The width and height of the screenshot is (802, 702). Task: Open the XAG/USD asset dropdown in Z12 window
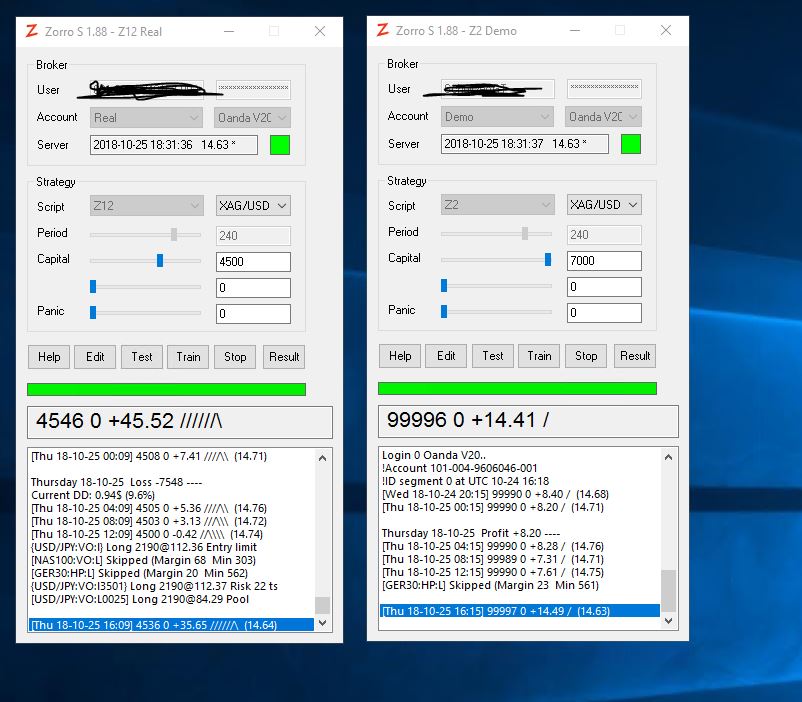[253, 206]
